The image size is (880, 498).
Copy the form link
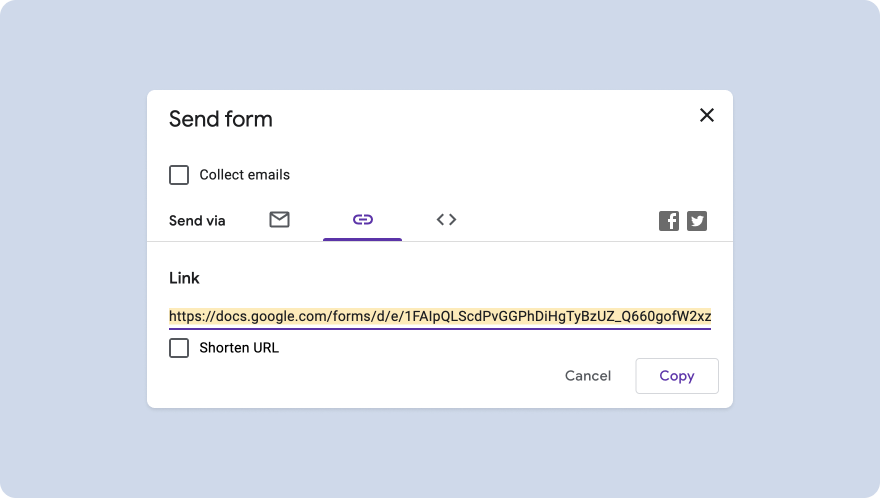[677, 376]
